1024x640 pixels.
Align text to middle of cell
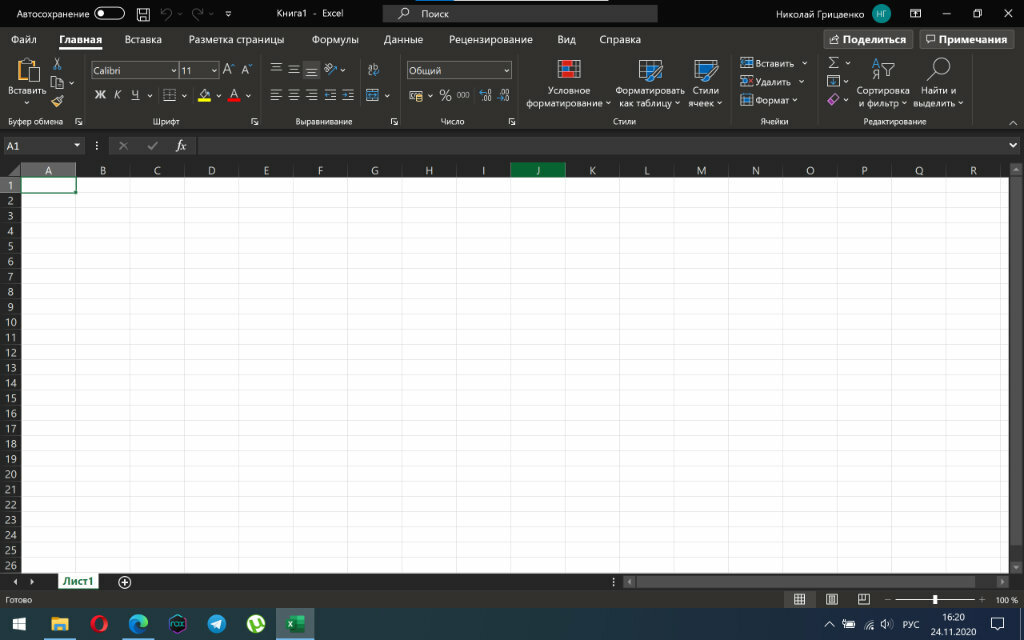[294, 69]
